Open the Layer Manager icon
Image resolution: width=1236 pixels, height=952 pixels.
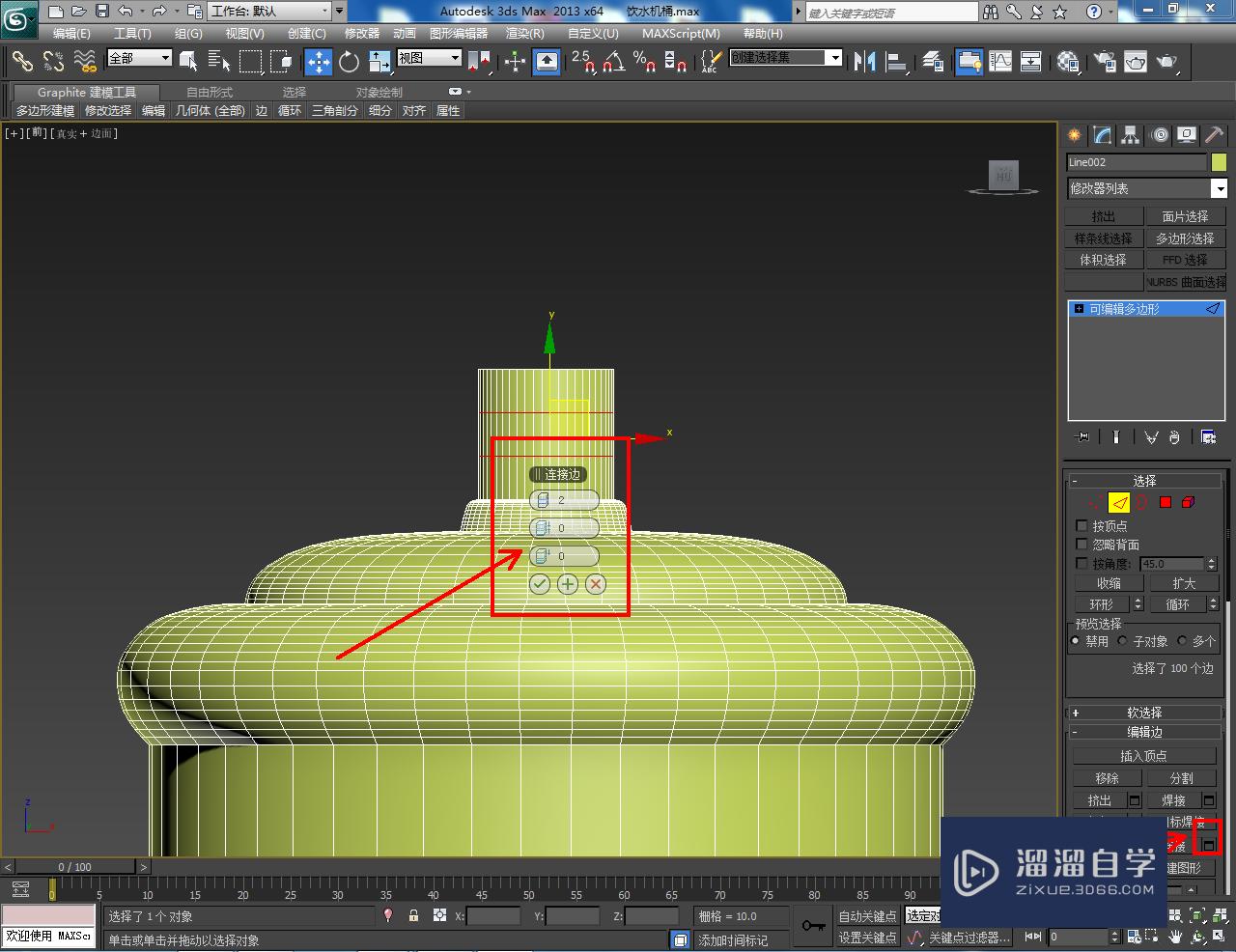coord(933,61)
